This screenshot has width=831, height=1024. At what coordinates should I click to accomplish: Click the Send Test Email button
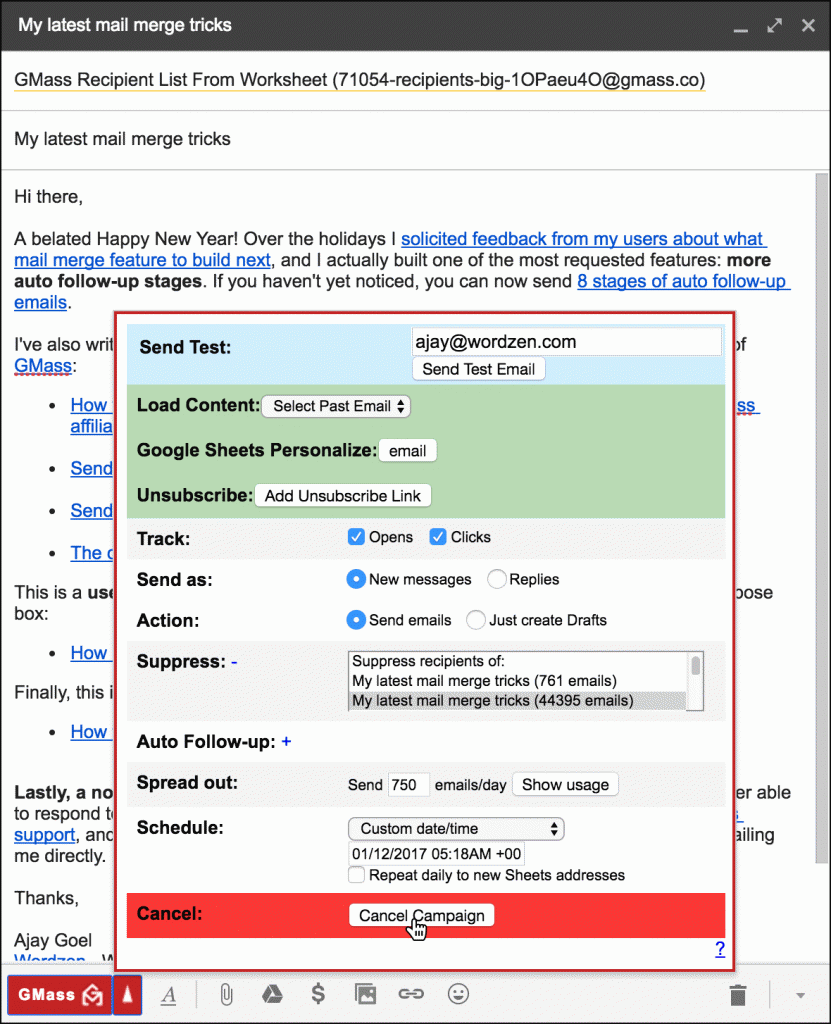coord(478,369)
